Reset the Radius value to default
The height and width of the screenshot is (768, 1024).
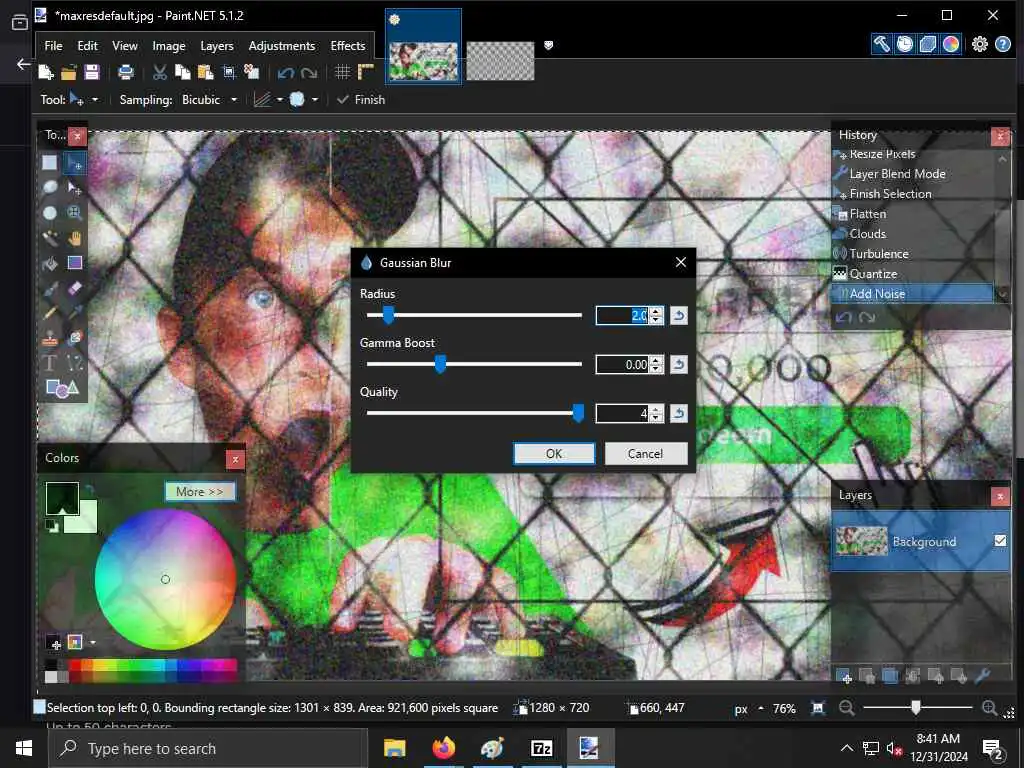679,316
